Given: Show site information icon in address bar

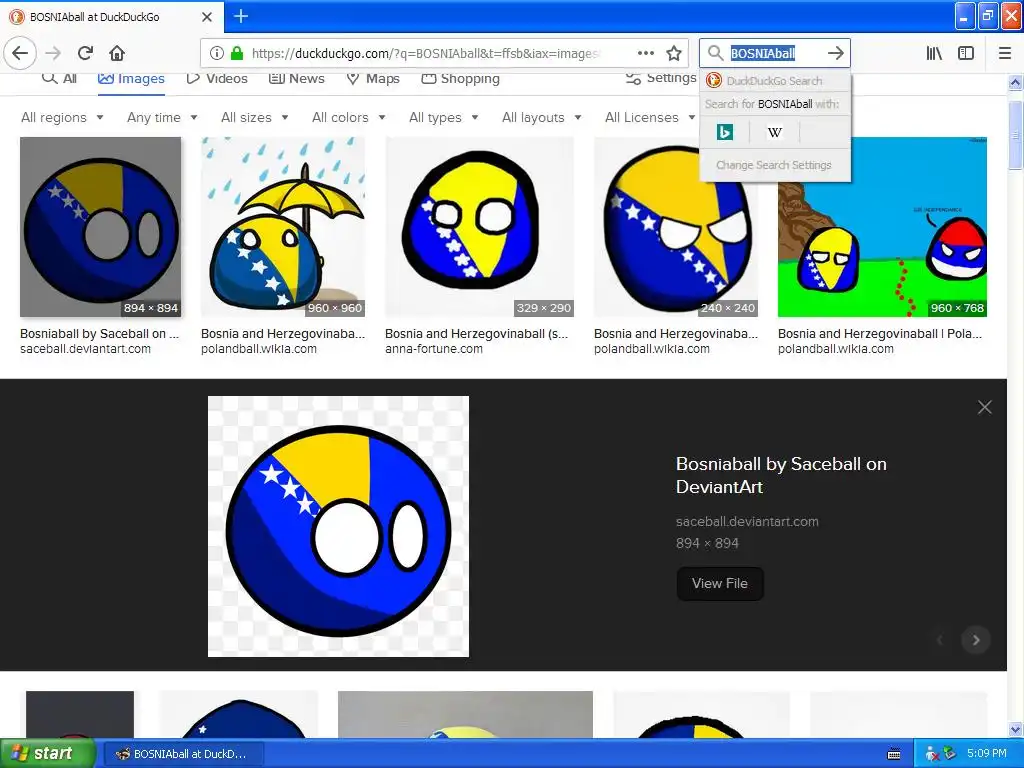Looking at the screenshot, I should pyautogui.click(x=217, y=53).
